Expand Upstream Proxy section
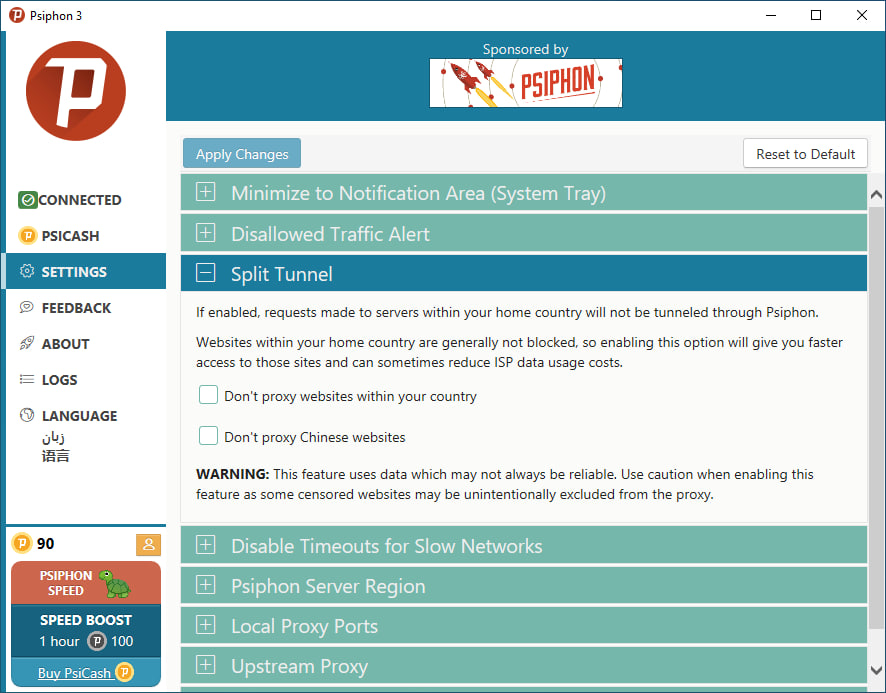Image resolution: width=886 pixels, height=693 pixels. tap(523, 666)
